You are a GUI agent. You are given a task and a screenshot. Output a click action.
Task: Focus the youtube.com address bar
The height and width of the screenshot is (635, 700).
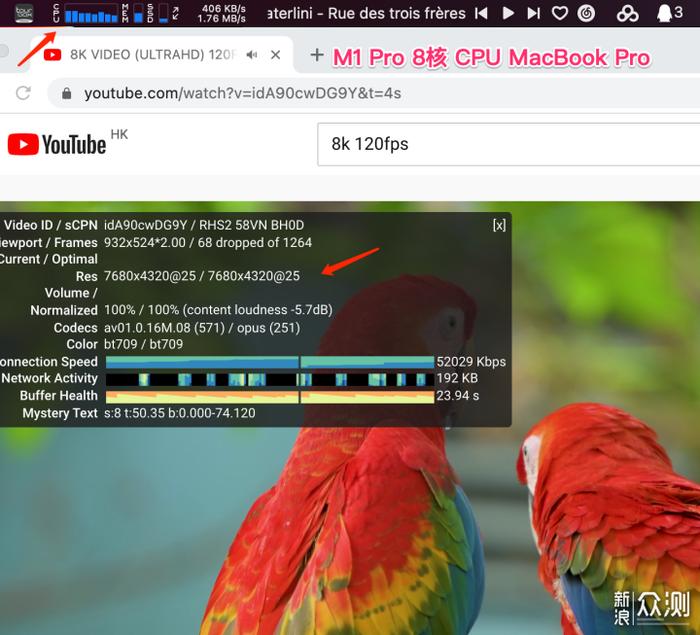(x=374, y=93)
